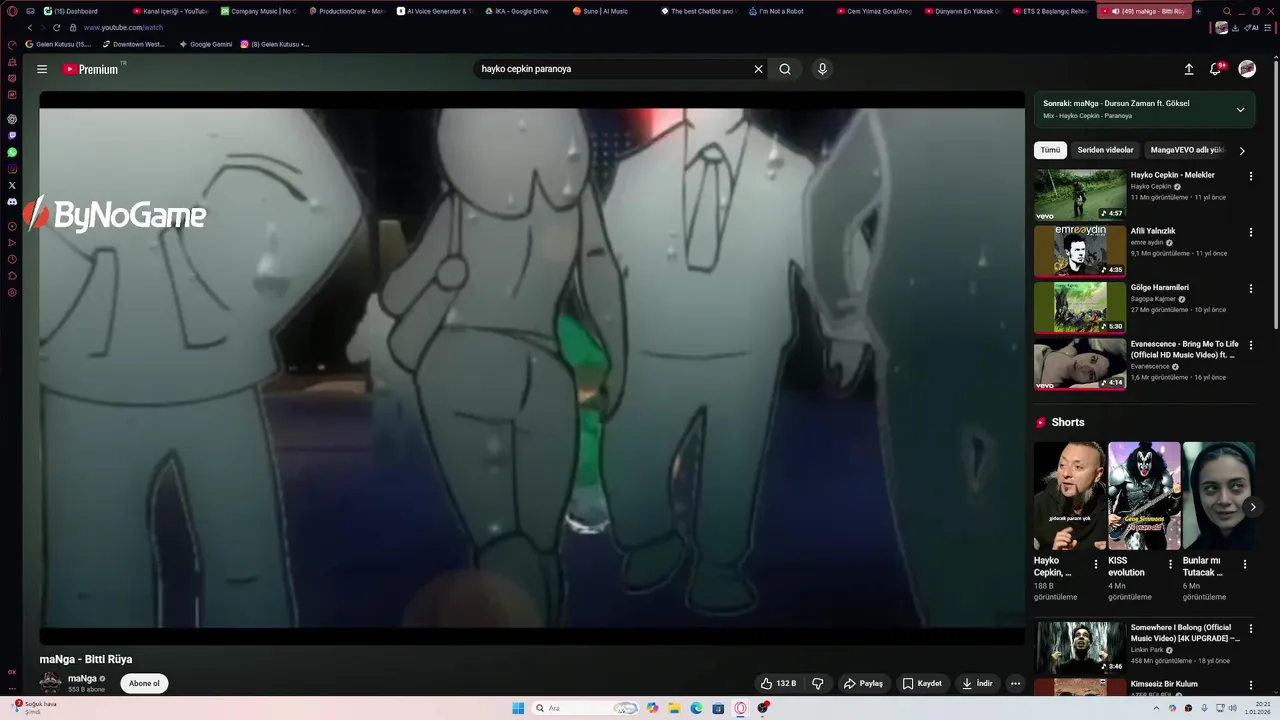
Task: Open the YouTube guide hamburger menu
Action: coord(42,69)
